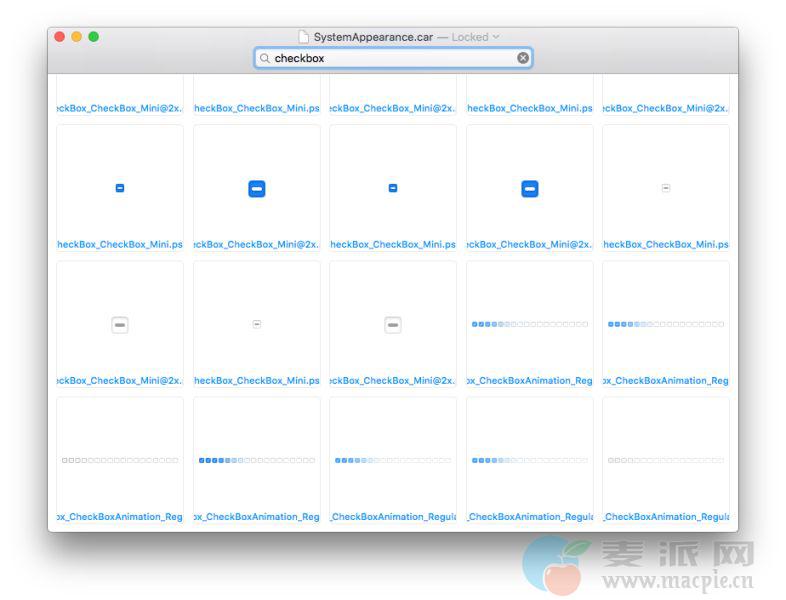Select small blue mixed checkbox in second row, third column
The width and height of the screenshot is (786, 600).
click(x=393, y=188)
